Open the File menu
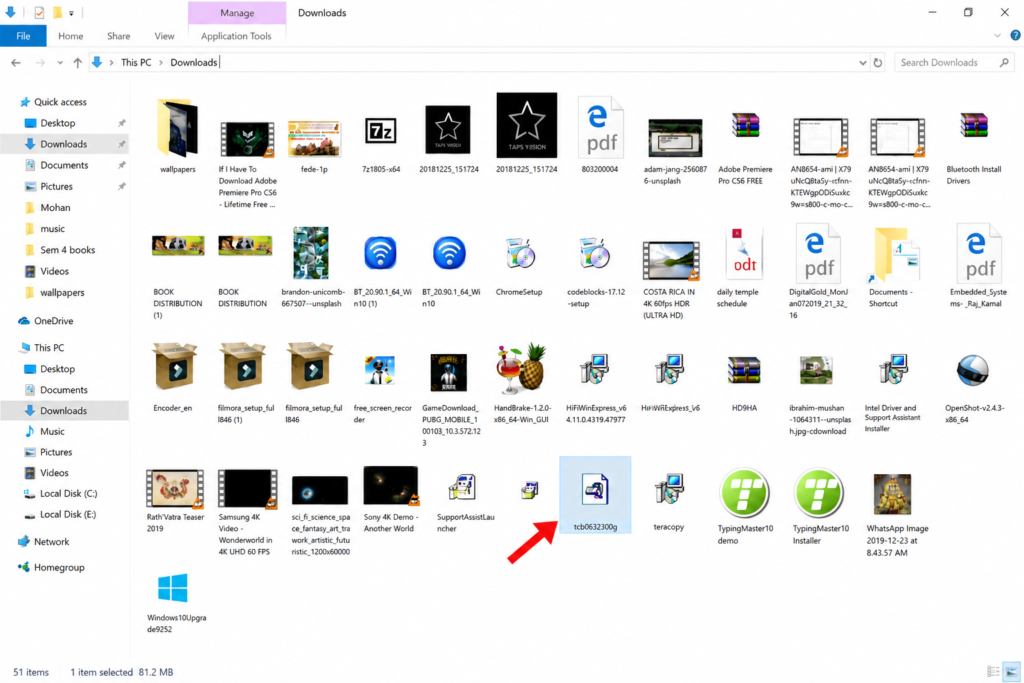This screenshot has width=1024, height=683. 24,36
